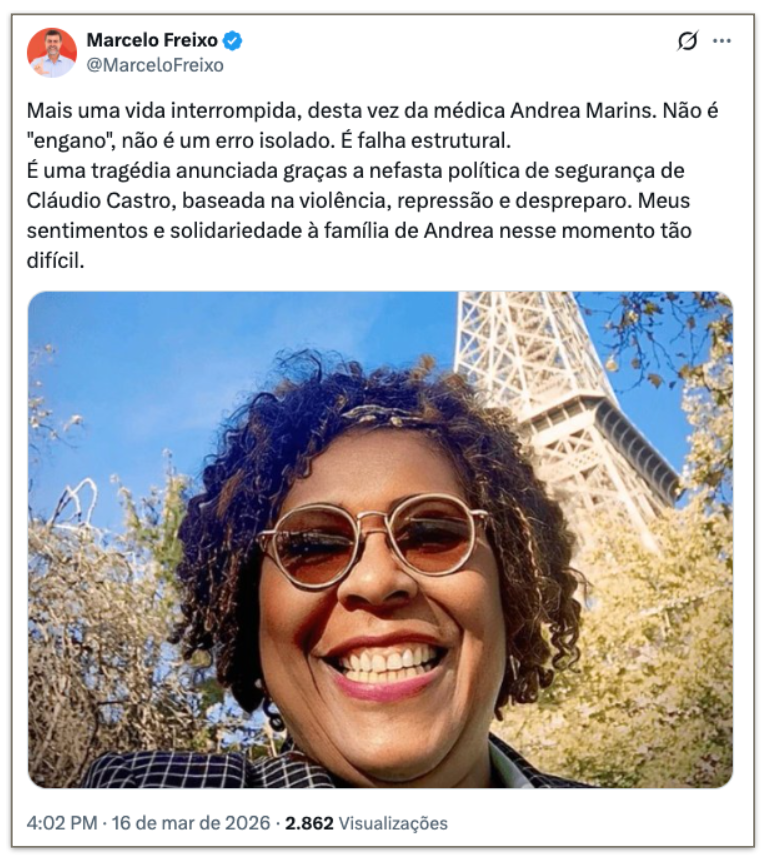768x864 pixels.
Task: Open Marcelo Freixo's profile avatar
Action: [52, 52]
